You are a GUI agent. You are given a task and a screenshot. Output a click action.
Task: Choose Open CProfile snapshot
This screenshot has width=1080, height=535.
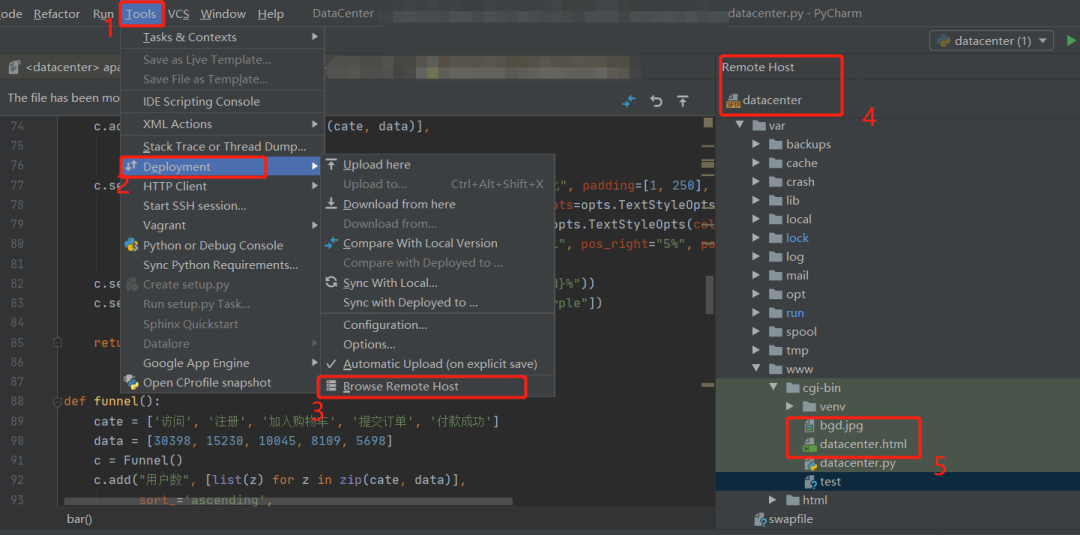pos(222,383)
